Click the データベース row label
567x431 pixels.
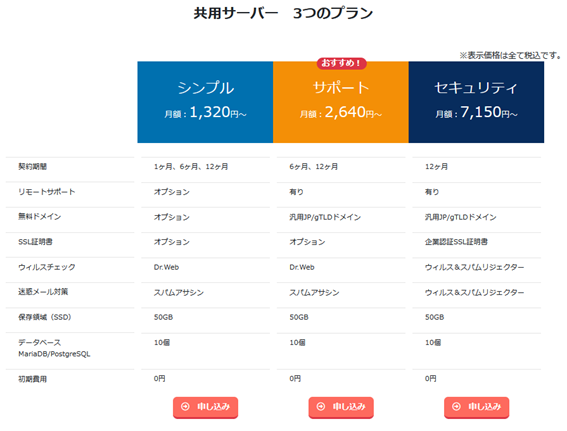pyautogui.click(x=40, y=342)
